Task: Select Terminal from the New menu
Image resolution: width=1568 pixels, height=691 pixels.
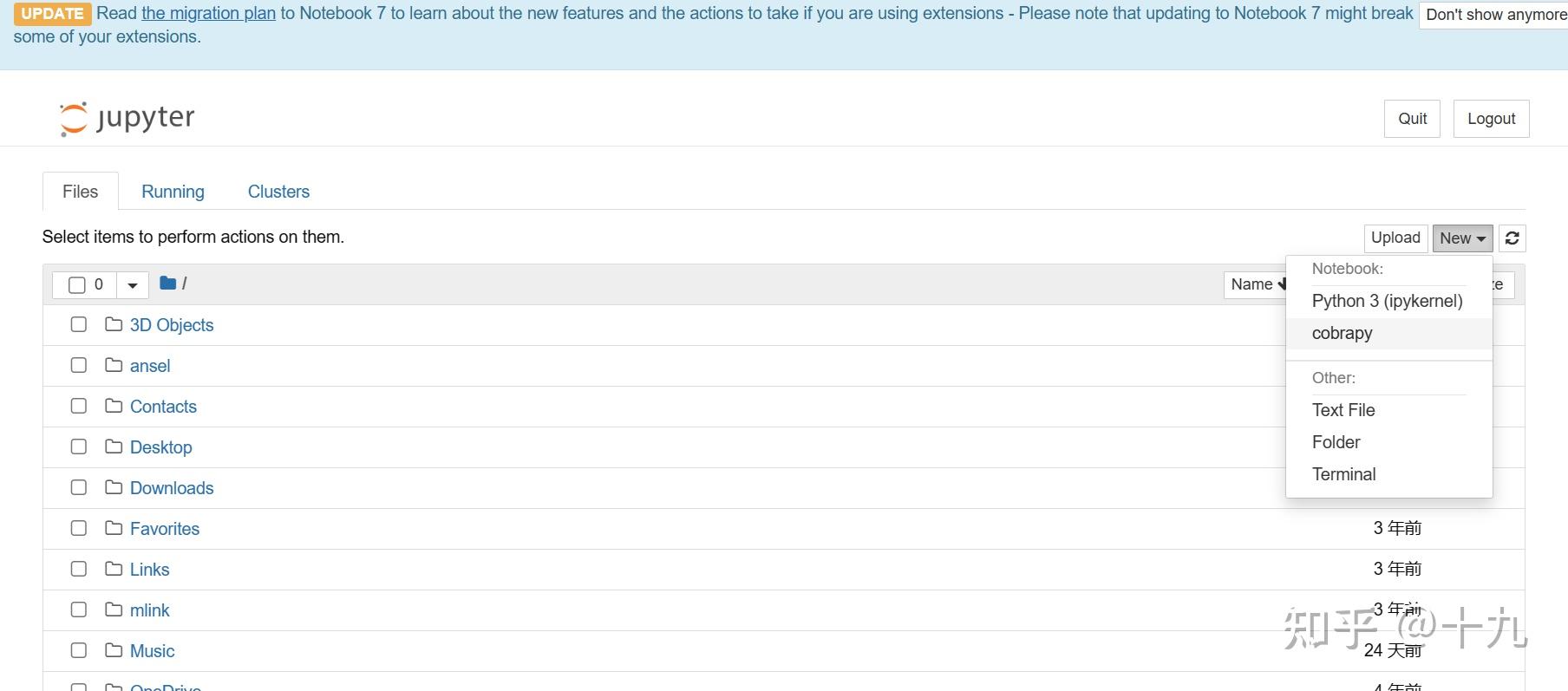Action: [1344, 475]
